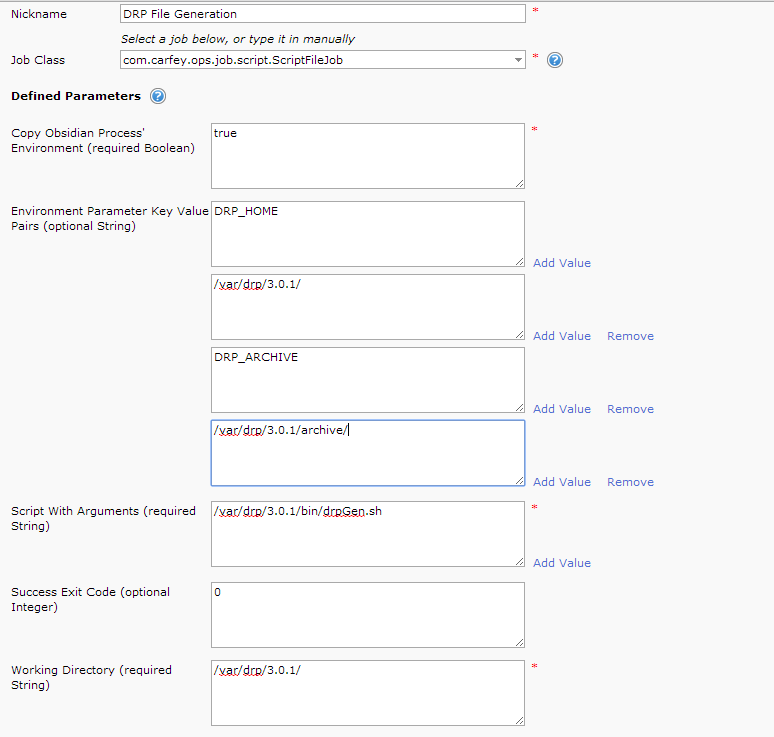Select the DRP_ARCHIVE key text area
Viewport: 774px width, 737px height.
[367, 379]
